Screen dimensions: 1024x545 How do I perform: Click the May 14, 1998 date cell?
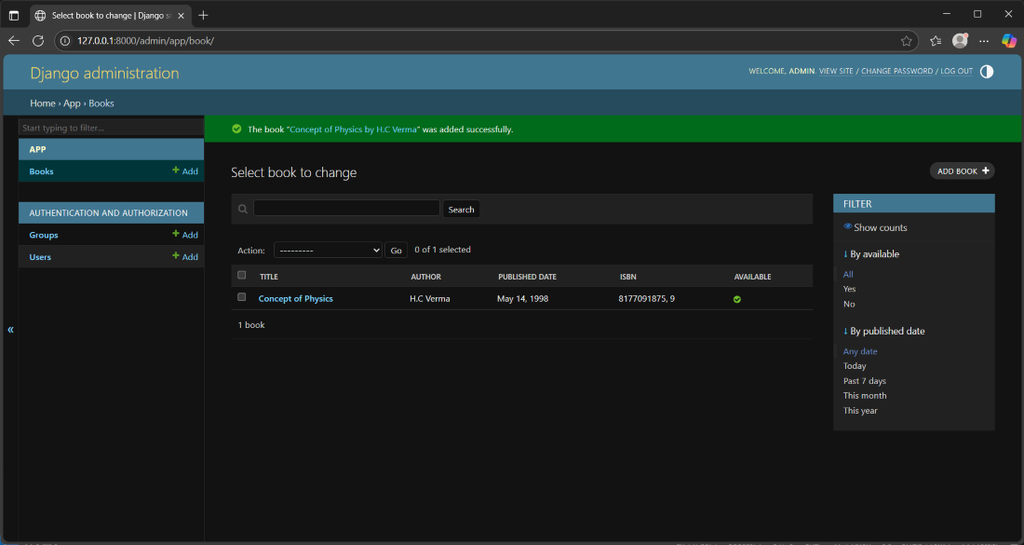coord(522,299)
